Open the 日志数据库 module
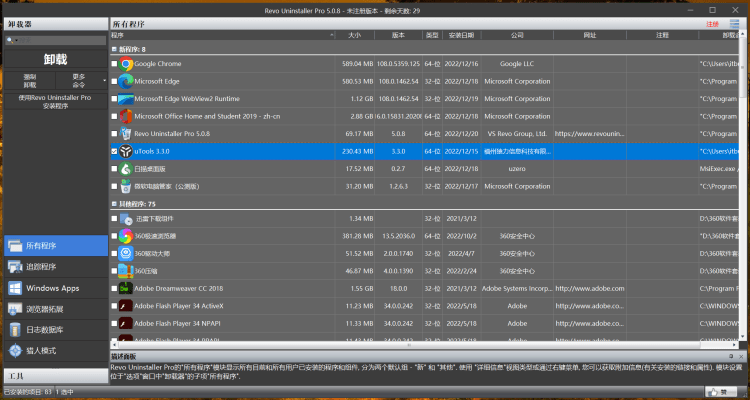This screenshot has width=750, height=400. coord(56,330)
